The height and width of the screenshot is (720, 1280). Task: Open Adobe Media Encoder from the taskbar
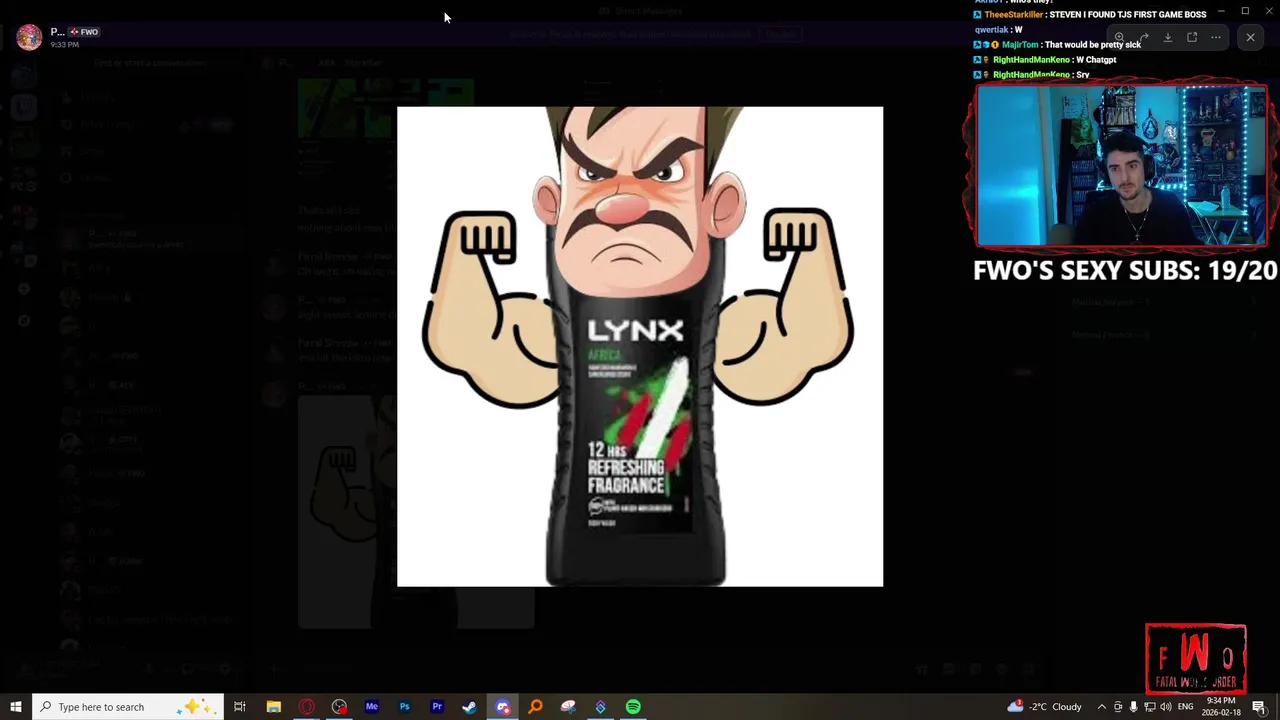point(372,707)
